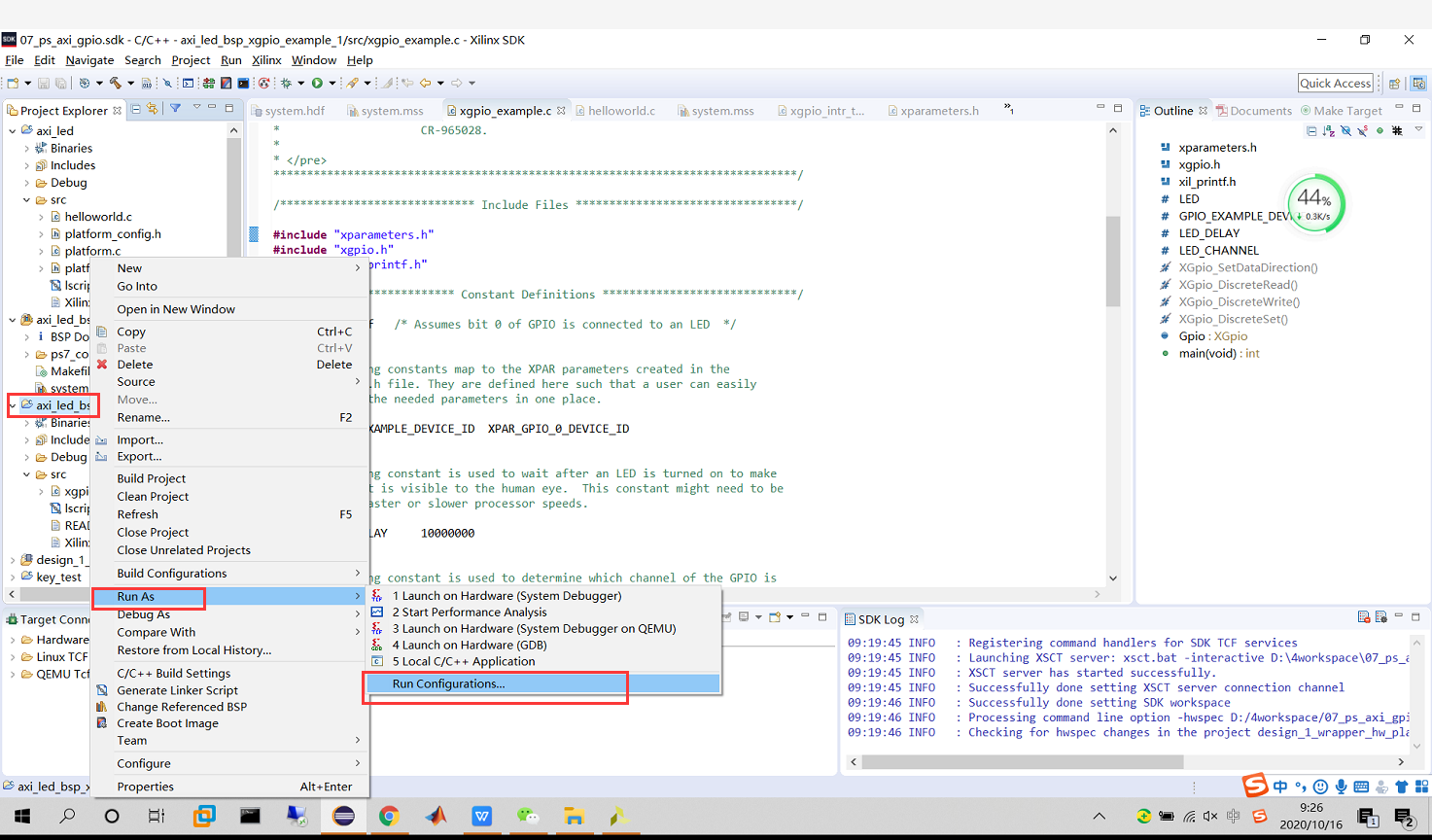Open the MATLAB taskbar icon
Viewport: 1432px width, 840px height.
tap(436, 816)
